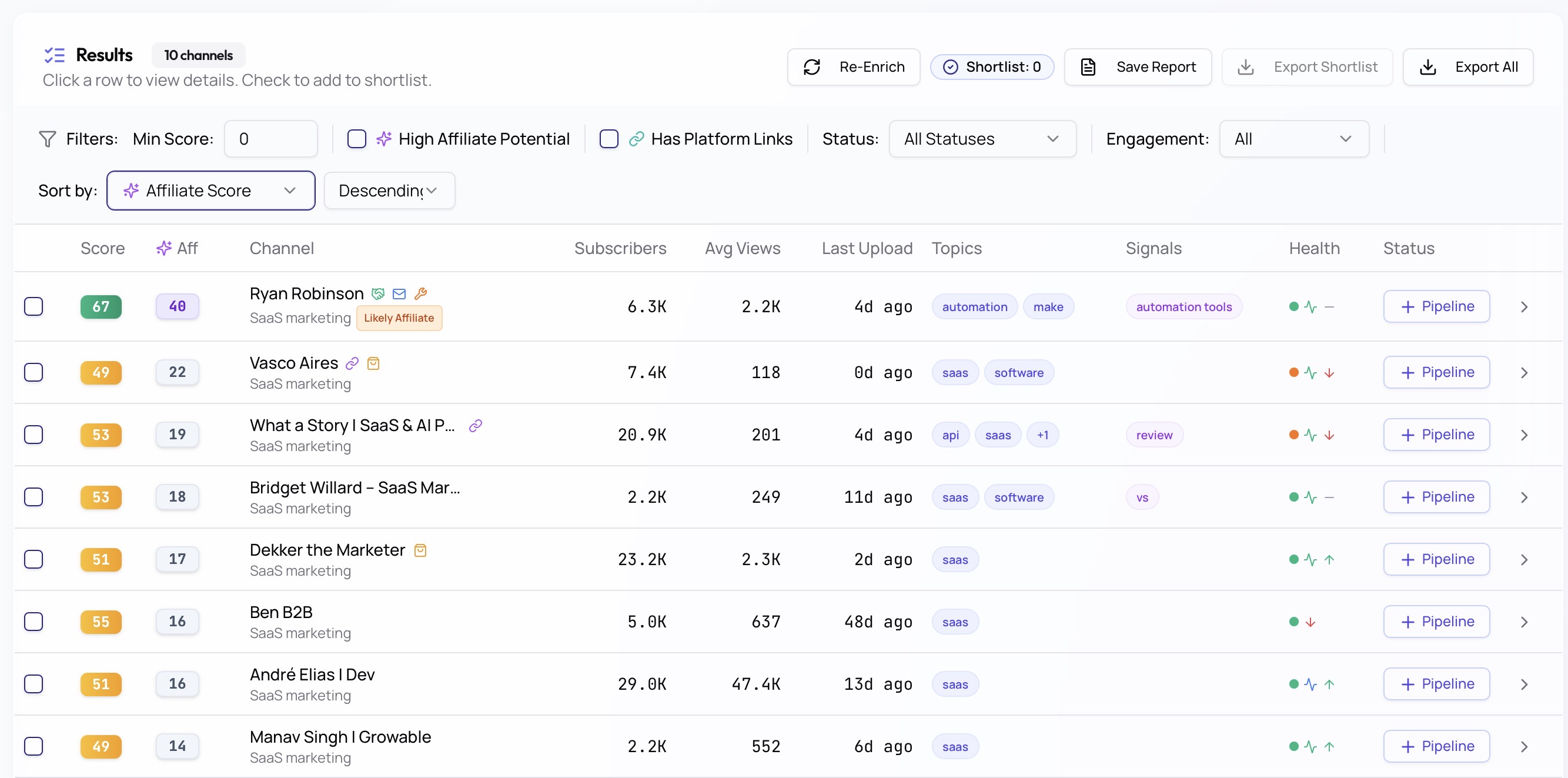Select the Ryan Robinson row checkbox
This screenshot has width=1568, height=778.
(x=34, y=306)
